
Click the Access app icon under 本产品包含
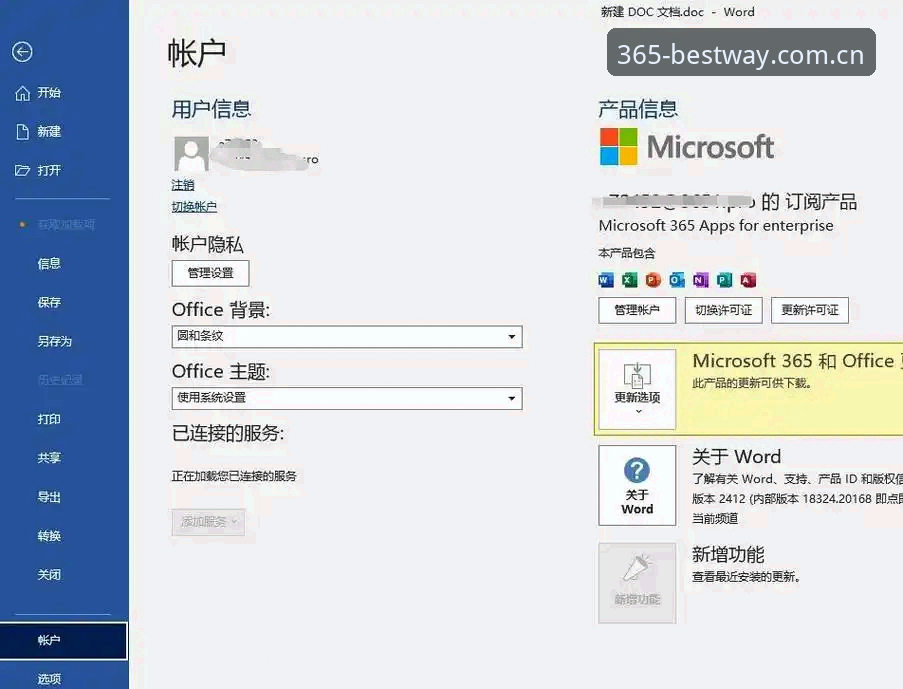point(748,280)
